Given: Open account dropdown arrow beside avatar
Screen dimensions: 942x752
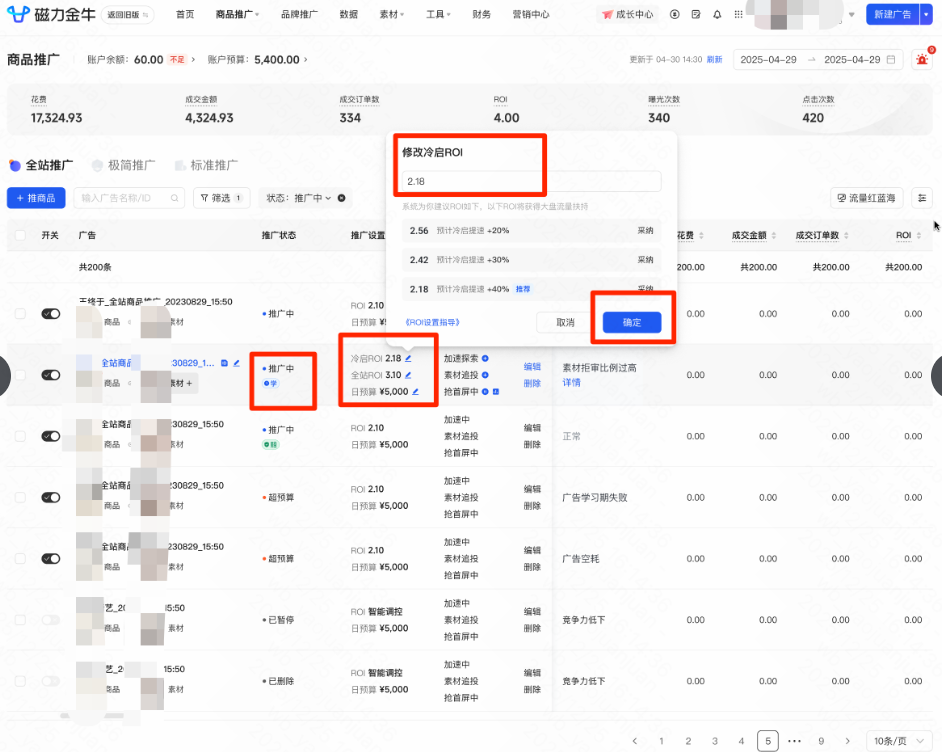Looking at the screenshot, I should click(851, 14).
